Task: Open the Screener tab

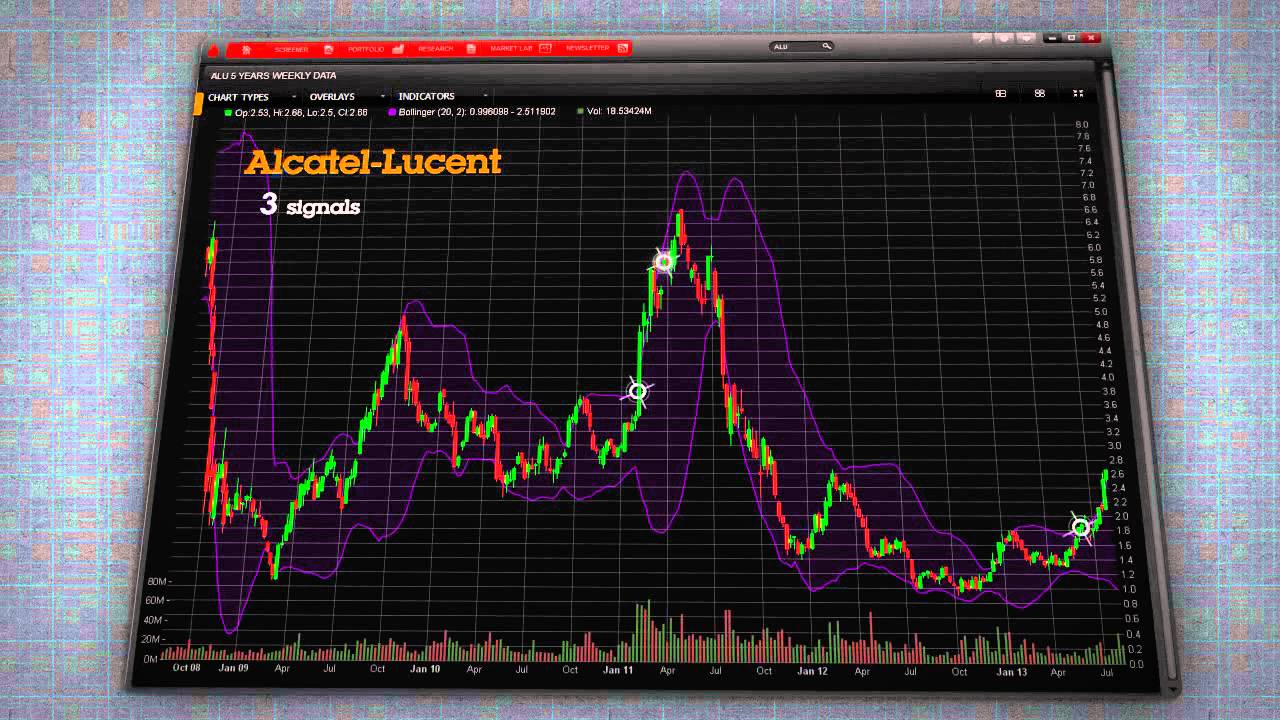Action: coord(292,49)
